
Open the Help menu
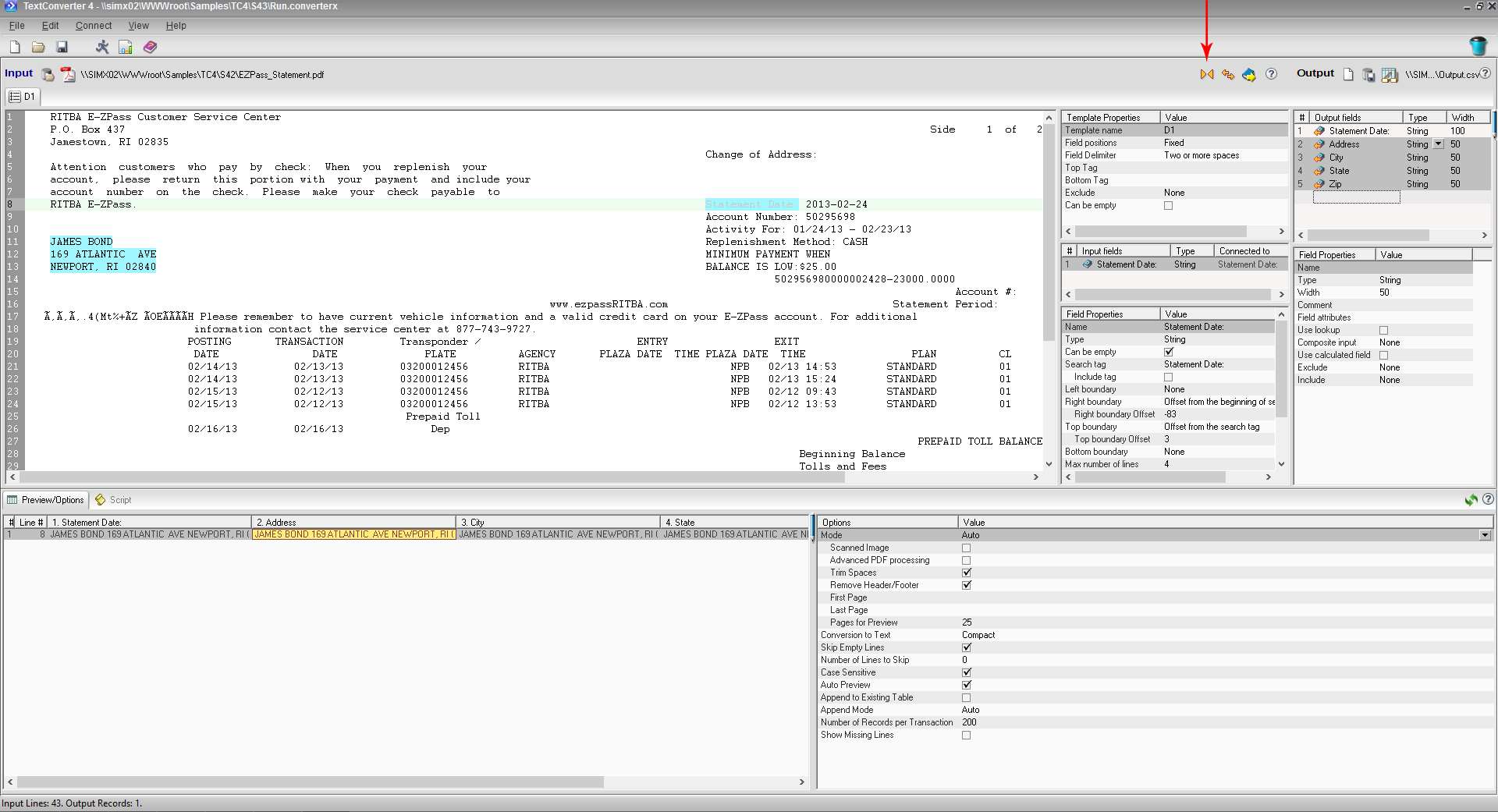coord(176,26)
